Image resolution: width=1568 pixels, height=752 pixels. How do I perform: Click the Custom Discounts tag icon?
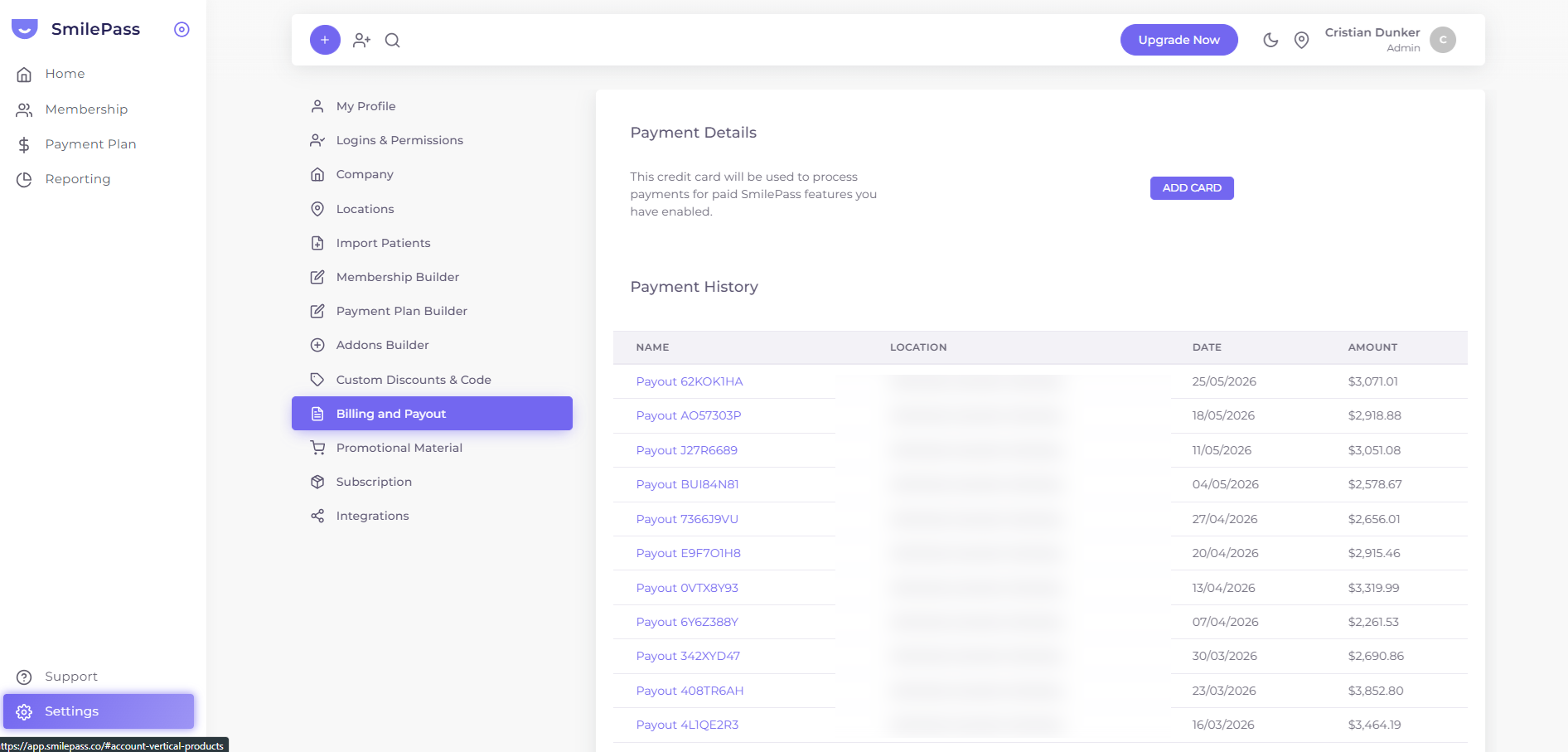pyautogui.click(x=317, y=380)
